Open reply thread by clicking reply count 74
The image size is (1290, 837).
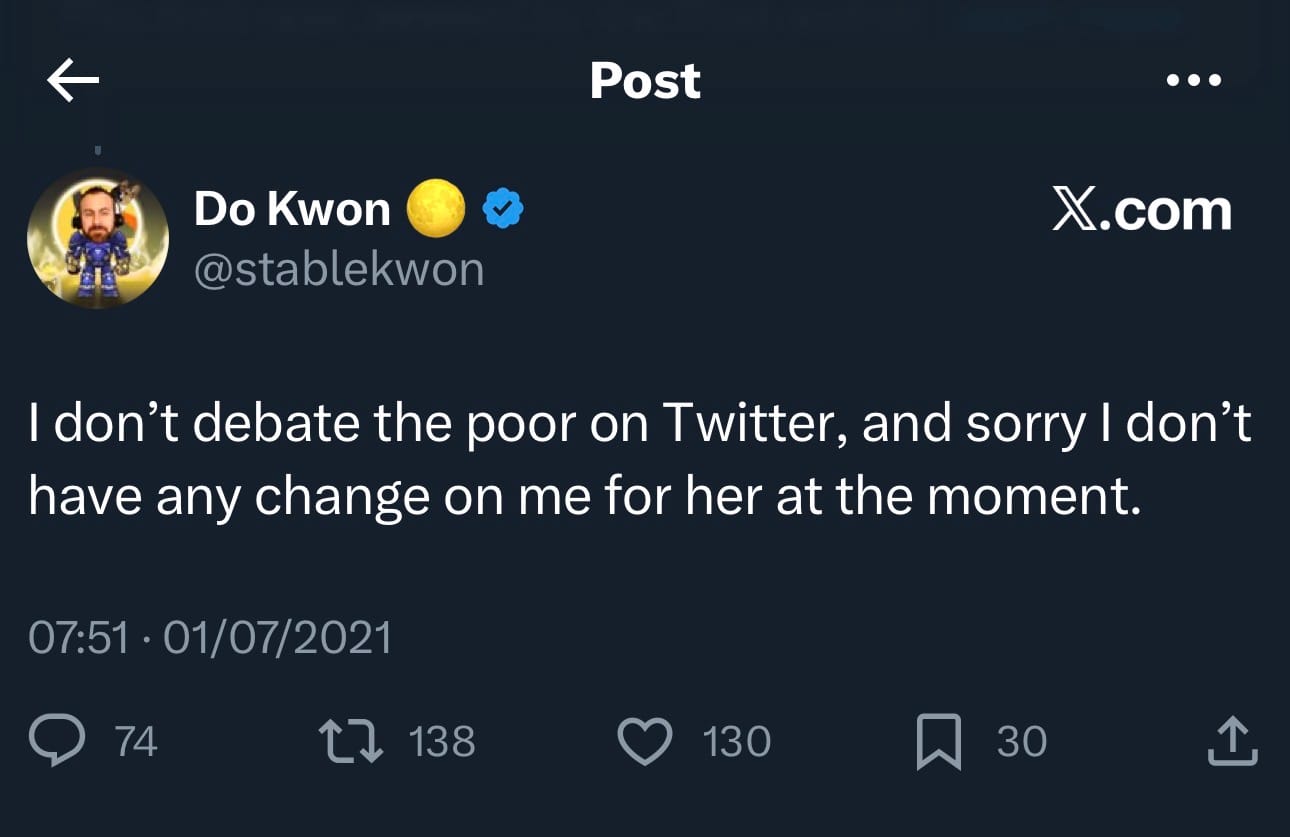137,740
